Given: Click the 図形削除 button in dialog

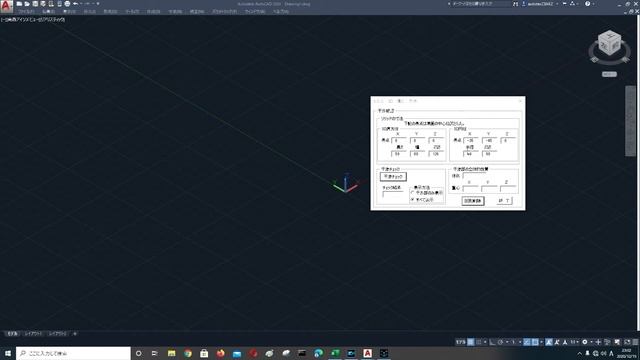Looking at the screenshot, I should [x=473, y=201].
